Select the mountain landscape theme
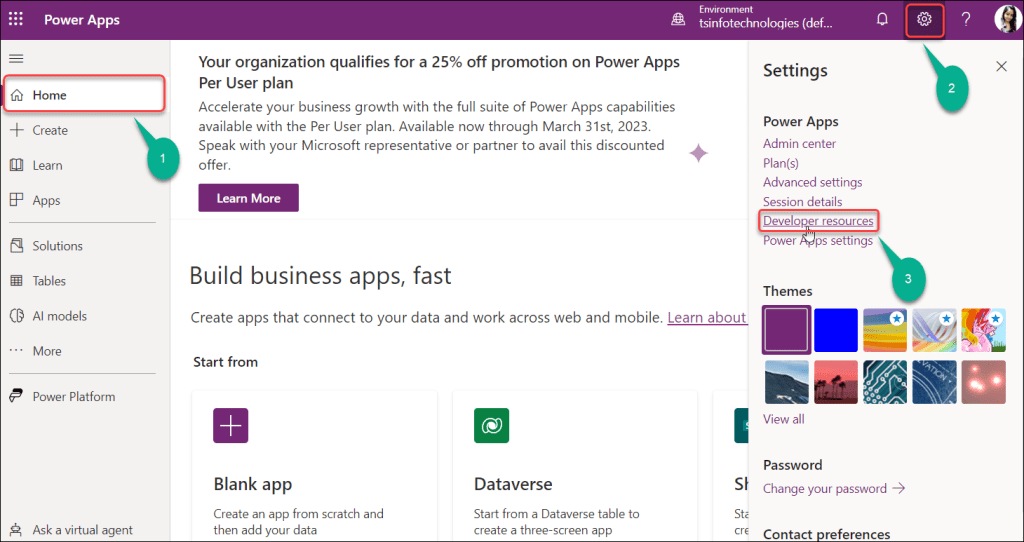 point(787,382)
